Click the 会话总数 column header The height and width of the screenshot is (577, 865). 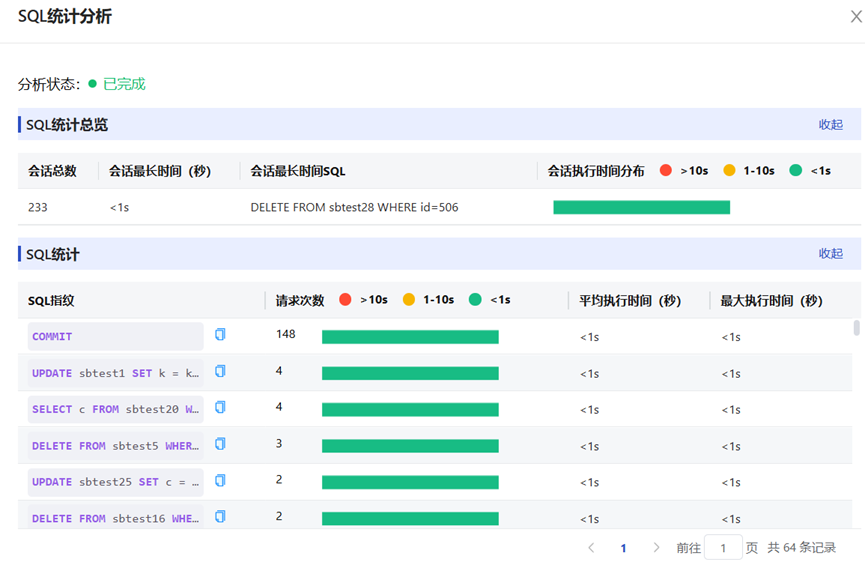[52, 171]
